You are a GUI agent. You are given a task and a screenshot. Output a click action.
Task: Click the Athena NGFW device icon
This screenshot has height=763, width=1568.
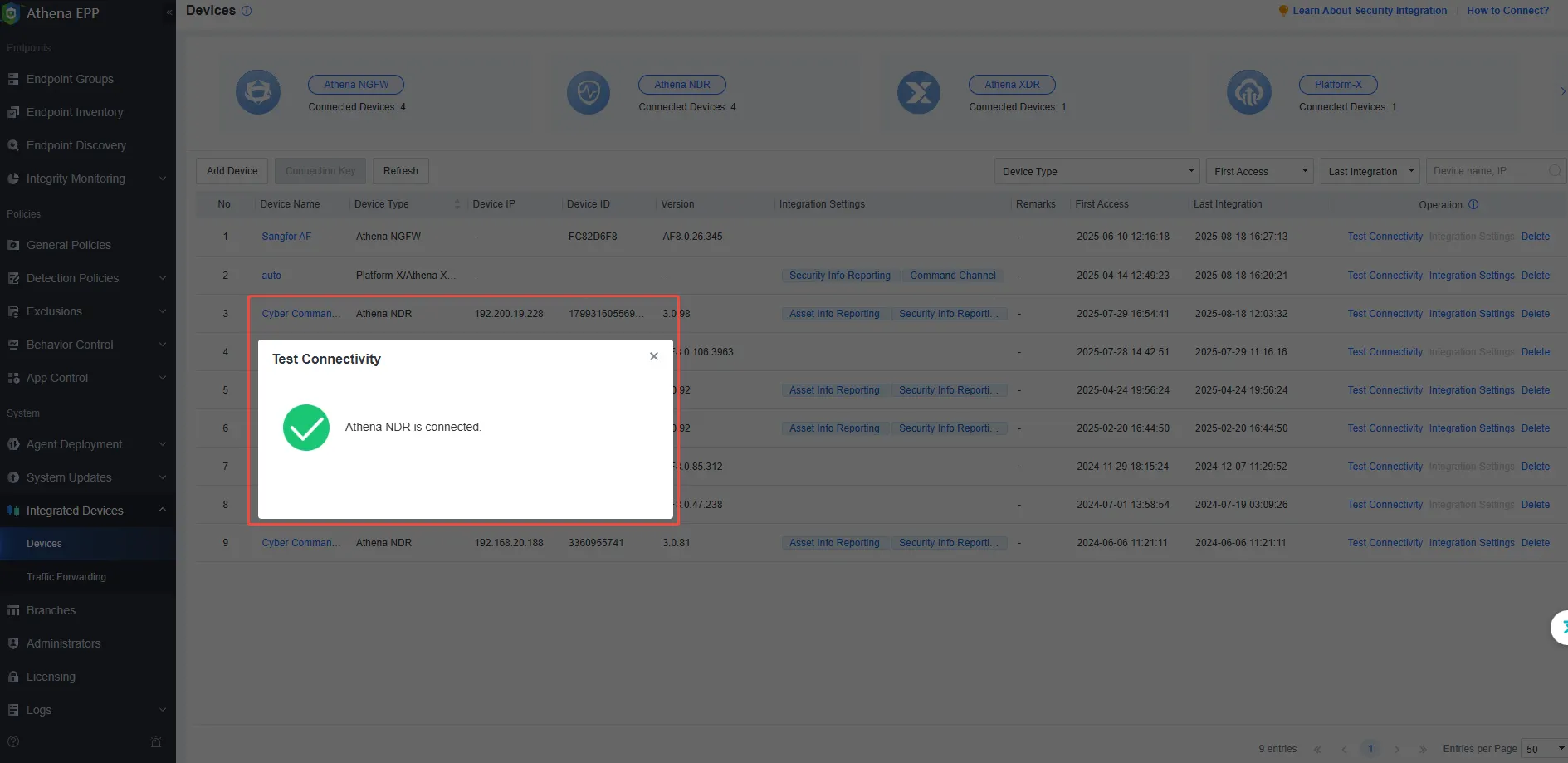pyautogui.click(x=258, y=92)
